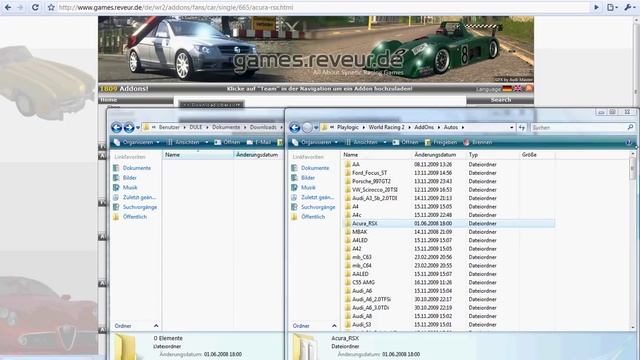The height and width of the screenshot is (360, 640).
Task: Click the browser back arrow
Action: 8,7
